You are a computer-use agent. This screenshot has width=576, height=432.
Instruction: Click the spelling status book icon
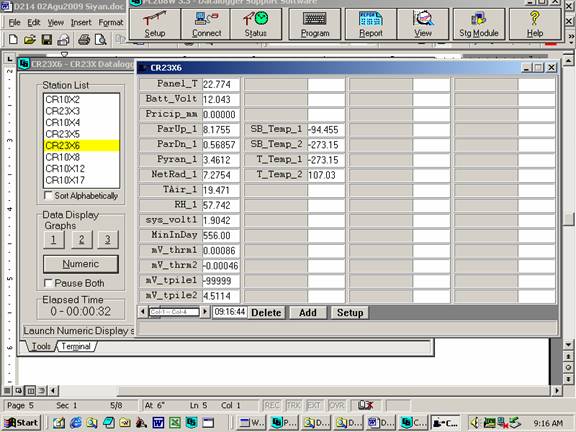tap(366, 405)
